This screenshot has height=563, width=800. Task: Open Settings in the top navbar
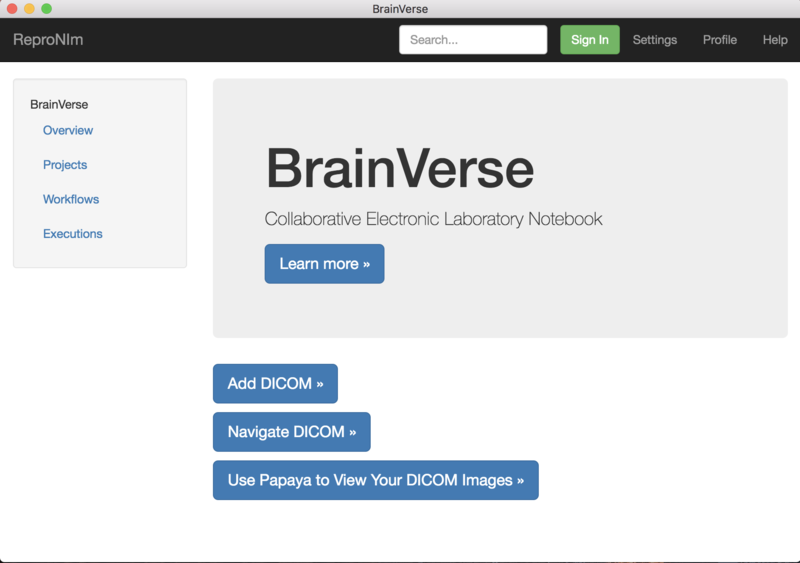(x=654, y=40)
